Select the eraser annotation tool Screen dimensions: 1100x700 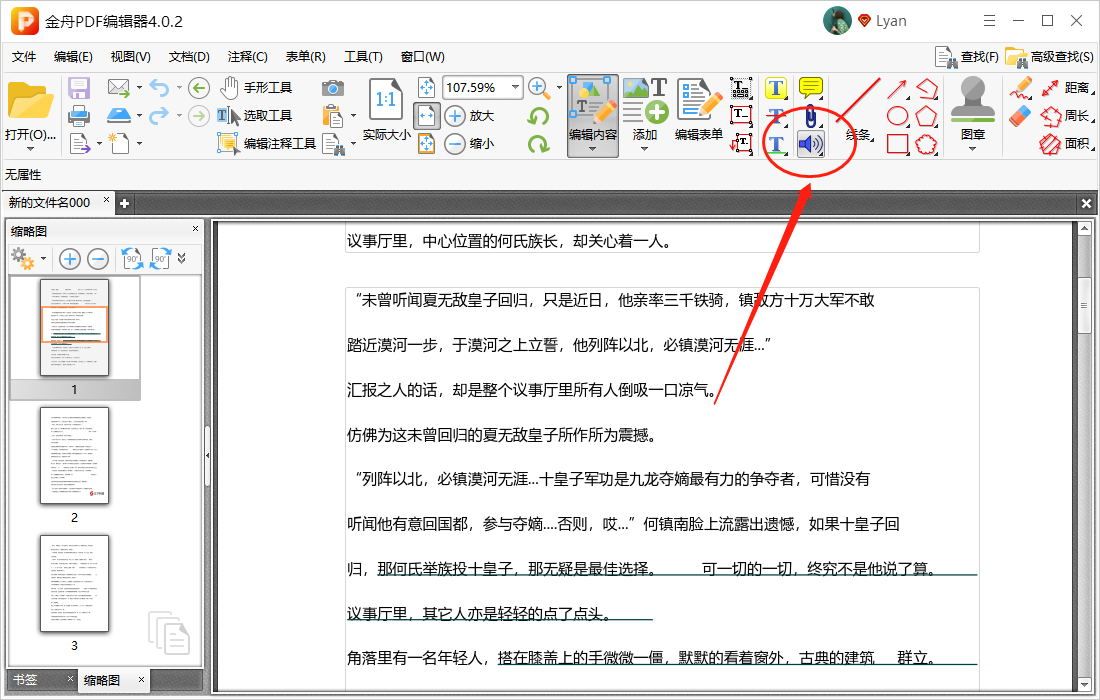(1020, 116)
